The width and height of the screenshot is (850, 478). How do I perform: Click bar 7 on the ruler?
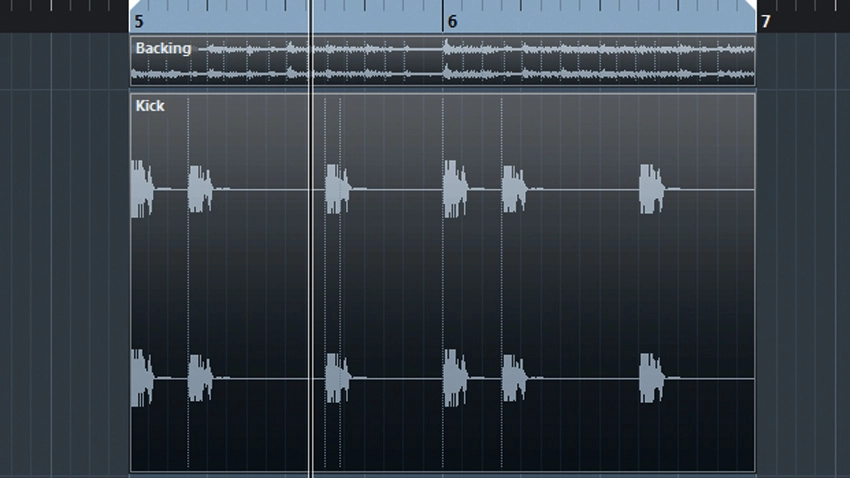[x=765, y=22]
